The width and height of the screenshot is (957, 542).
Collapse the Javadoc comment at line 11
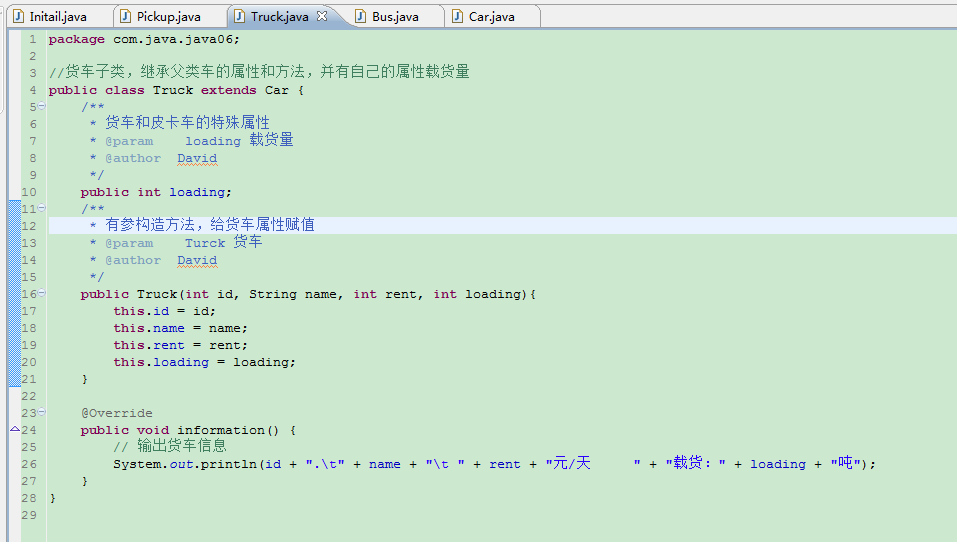[42, 208]
